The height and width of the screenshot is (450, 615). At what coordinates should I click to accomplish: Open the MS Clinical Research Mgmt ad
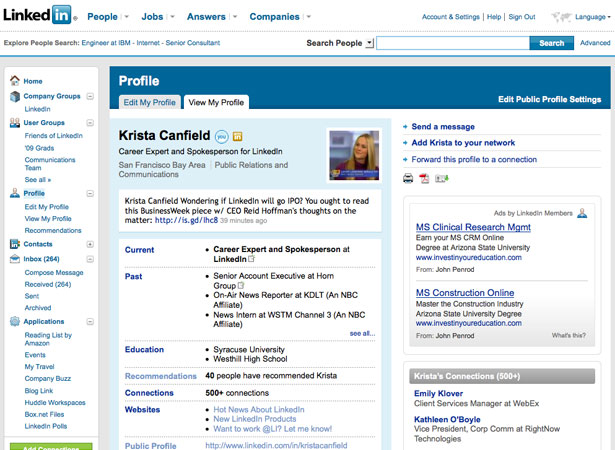pos(473,227)
